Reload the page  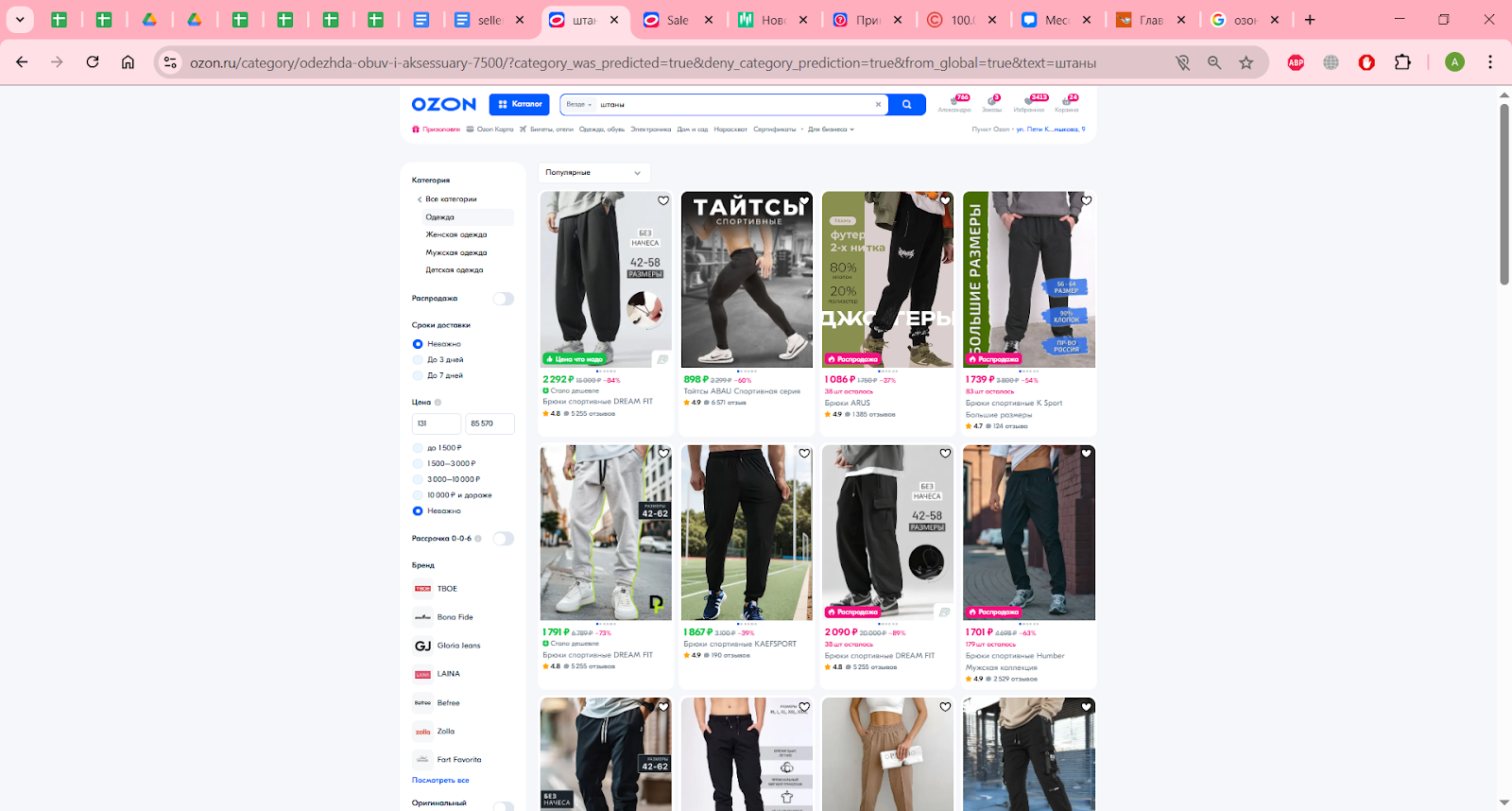(93, 62)
